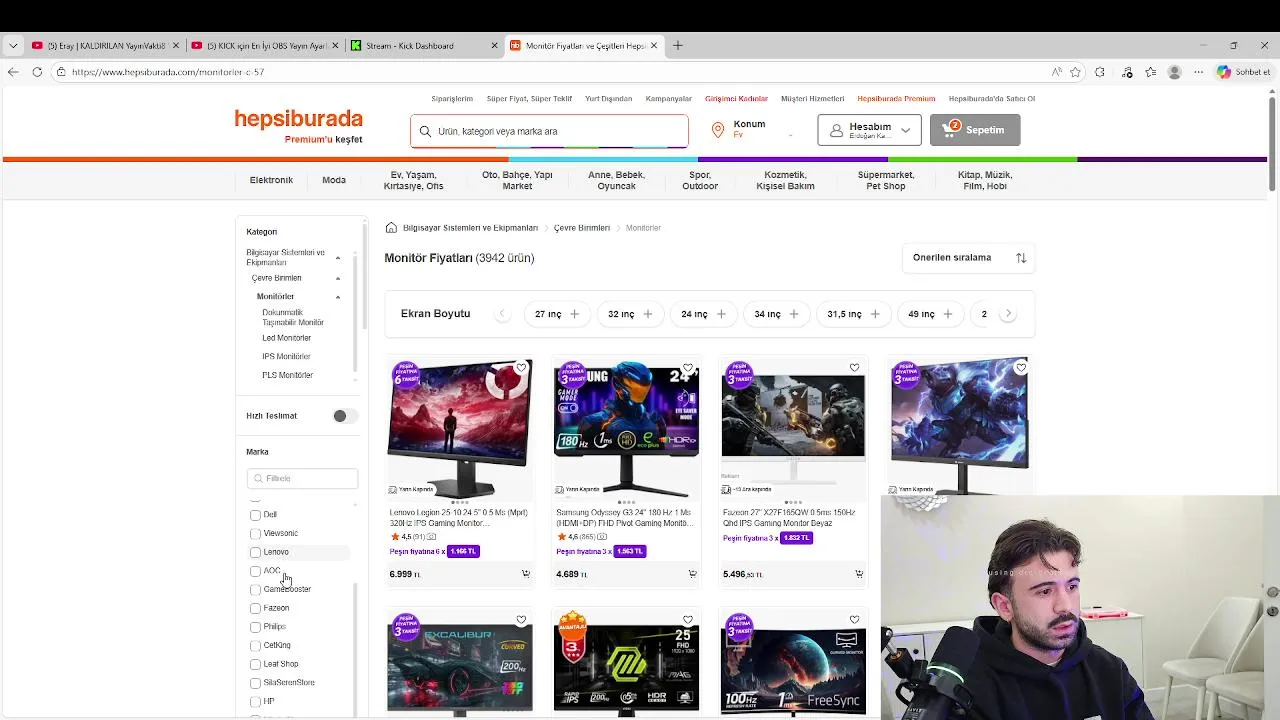Image resolution: width=1280 pixels, height=720 pixels.
Task: Reload the page with the refresh icon
Action: (x=37, y=72)
